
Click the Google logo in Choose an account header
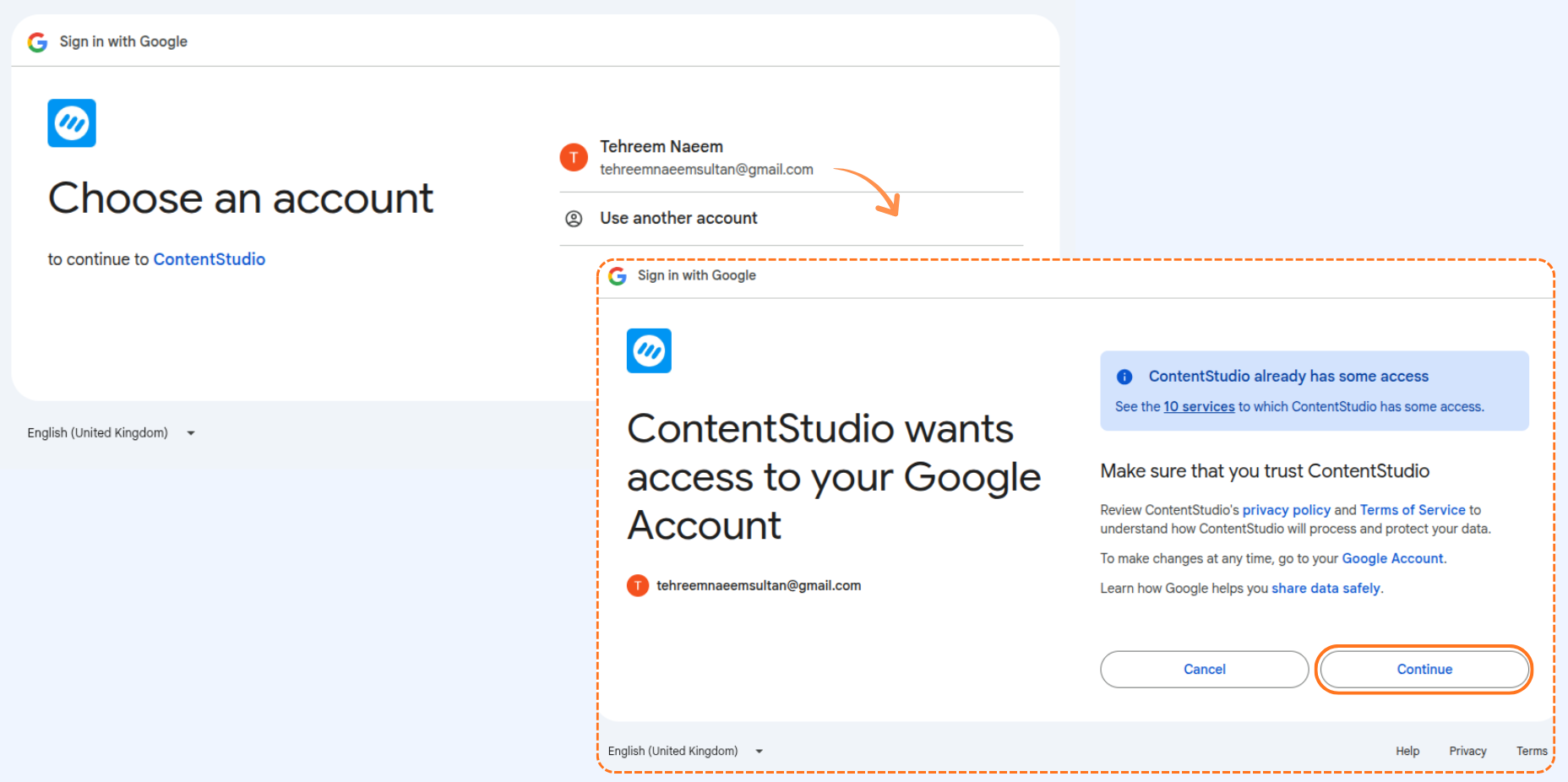tap(37, 42)
